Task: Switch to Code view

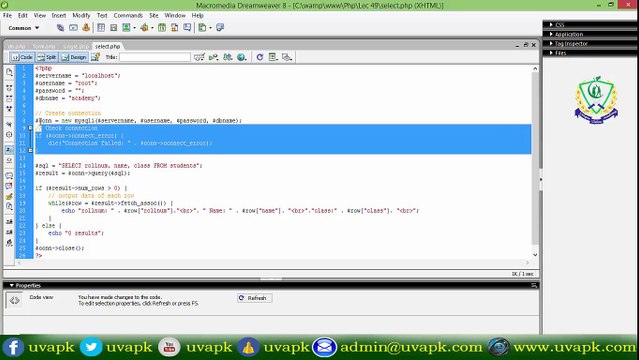Action: (22, 57)
